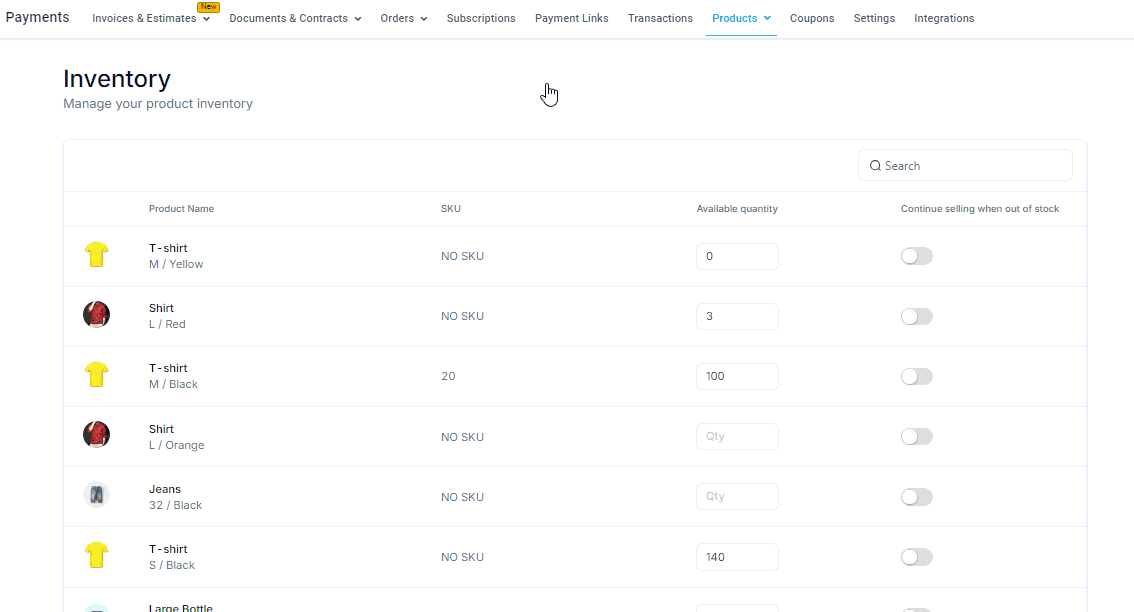Enable continue selling for T-shirt M / Black
Image resolution: width=1134 pixels, height=612 pixels.
pyautogui.click(x=916, y=376)
